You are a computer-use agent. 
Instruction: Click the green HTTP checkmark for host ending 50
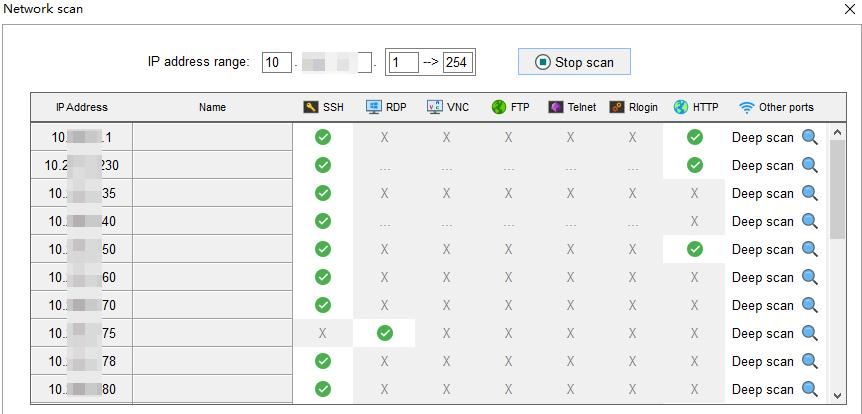pos(695,249)
